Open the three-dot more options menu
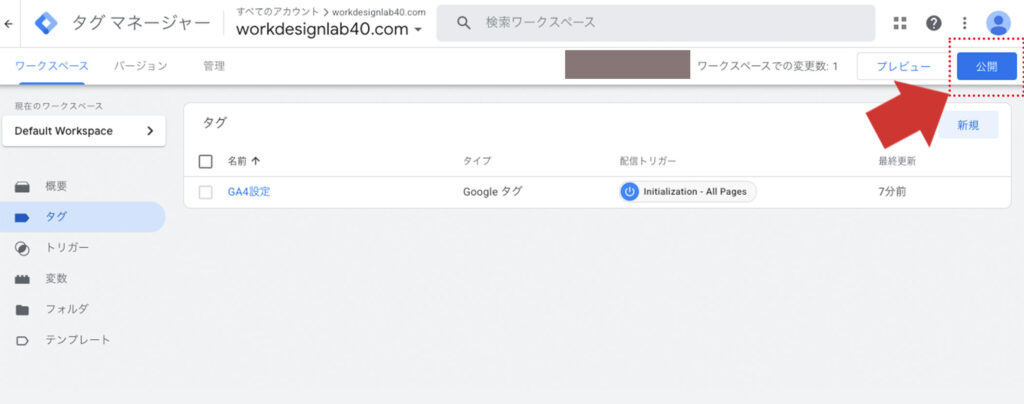This screenshot has height=404, width=1024. point(965,23)
